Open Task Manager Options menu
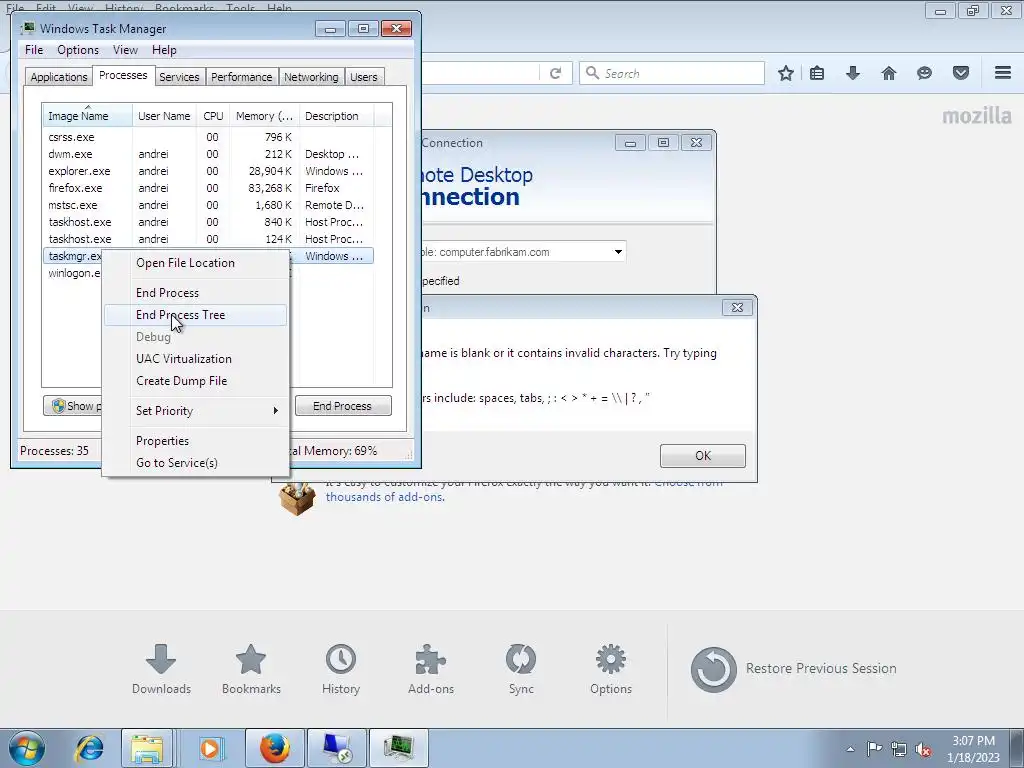 point(78,50)
